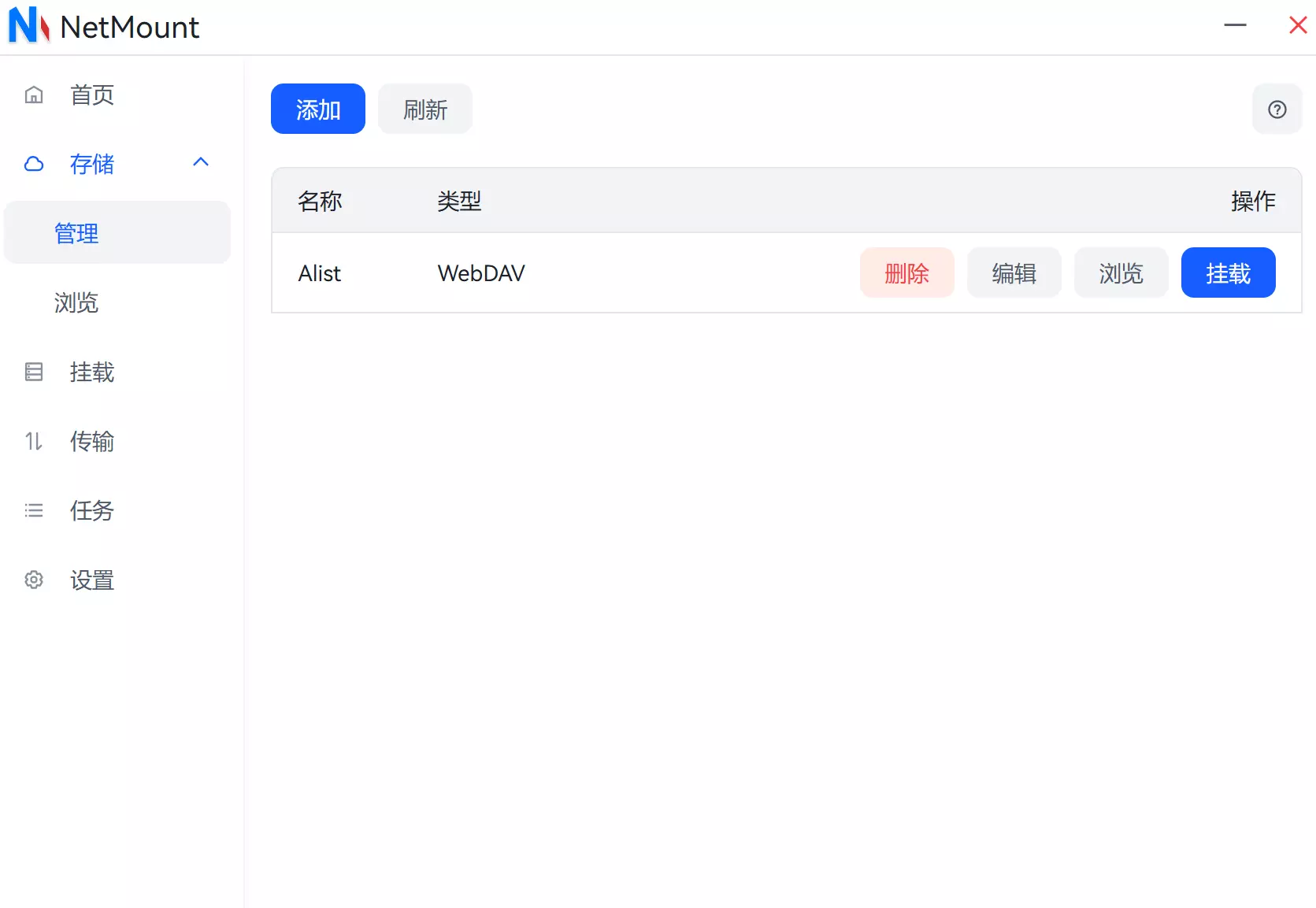Viewport: 1316px width, 908px height.
Task: Edit Alist storage using 编辑 button
Action: [1014, 273]
